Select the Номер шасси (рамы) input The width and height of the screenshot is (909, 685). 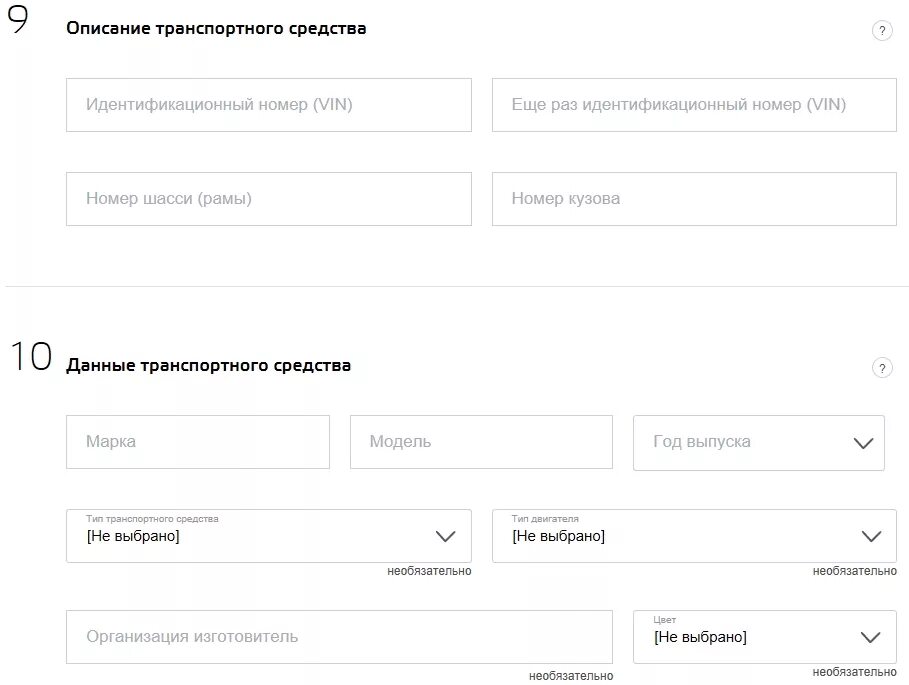coord(268,199)
